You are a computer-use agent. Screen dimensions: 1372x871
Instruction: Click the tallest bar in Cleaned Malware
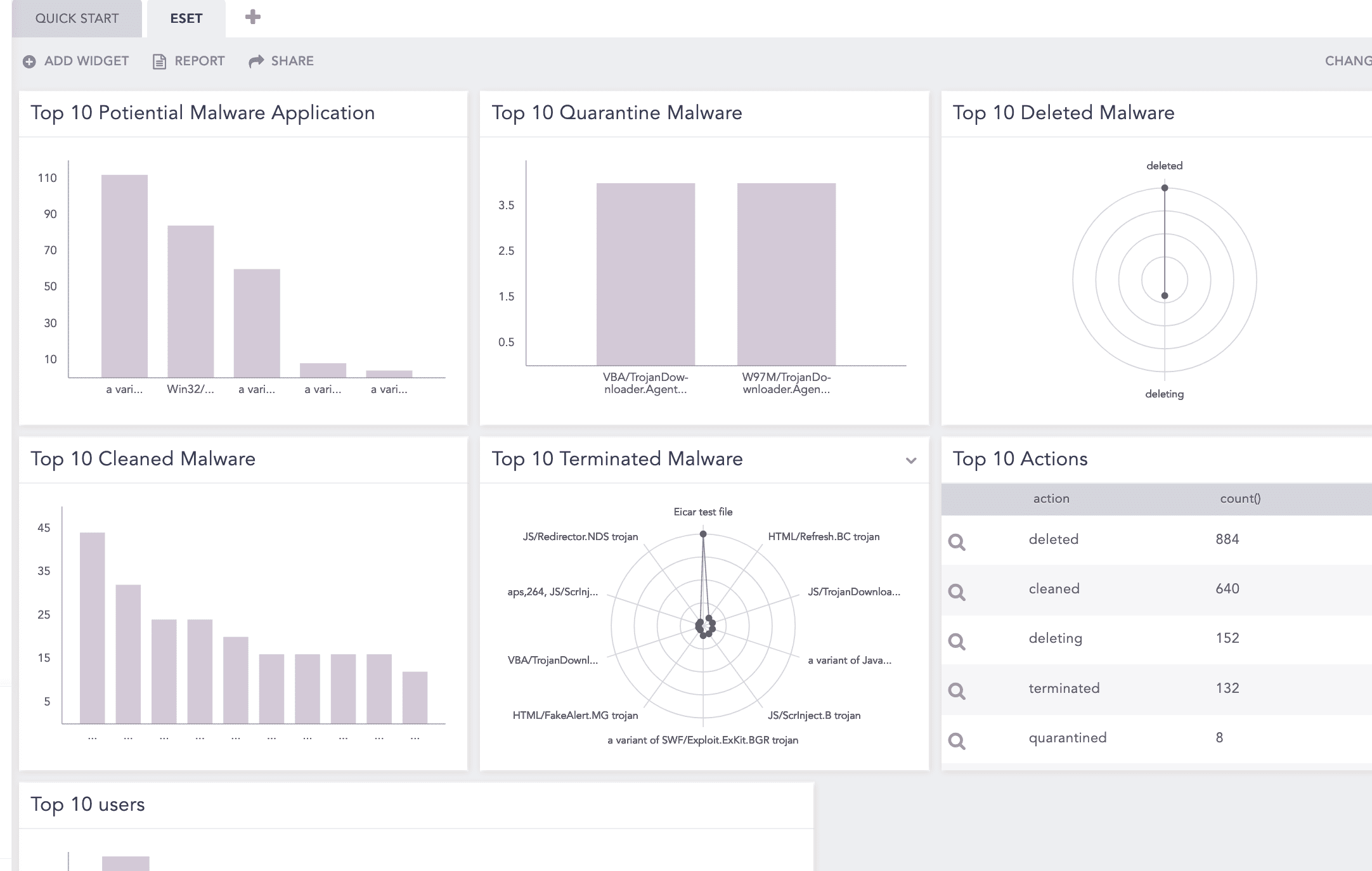coord(92,628)
